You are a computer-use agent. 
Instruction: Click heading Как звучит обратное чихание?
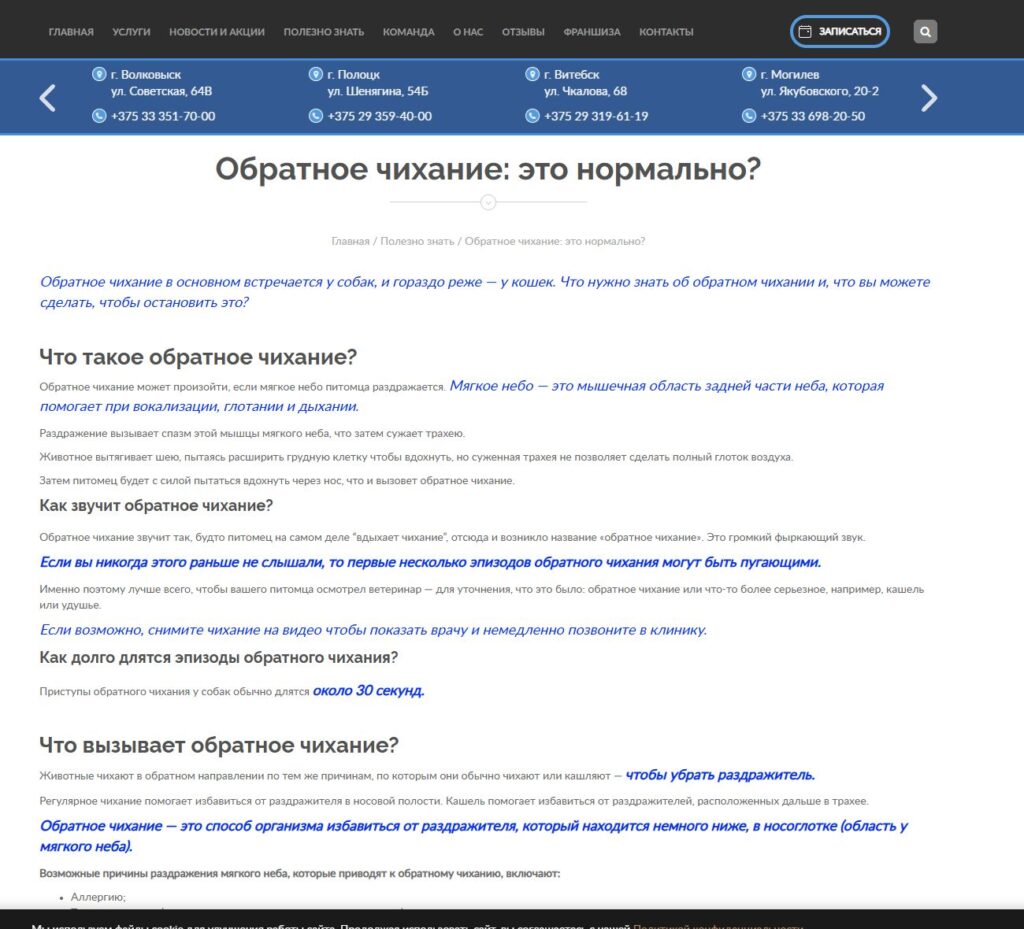(156, 505)
